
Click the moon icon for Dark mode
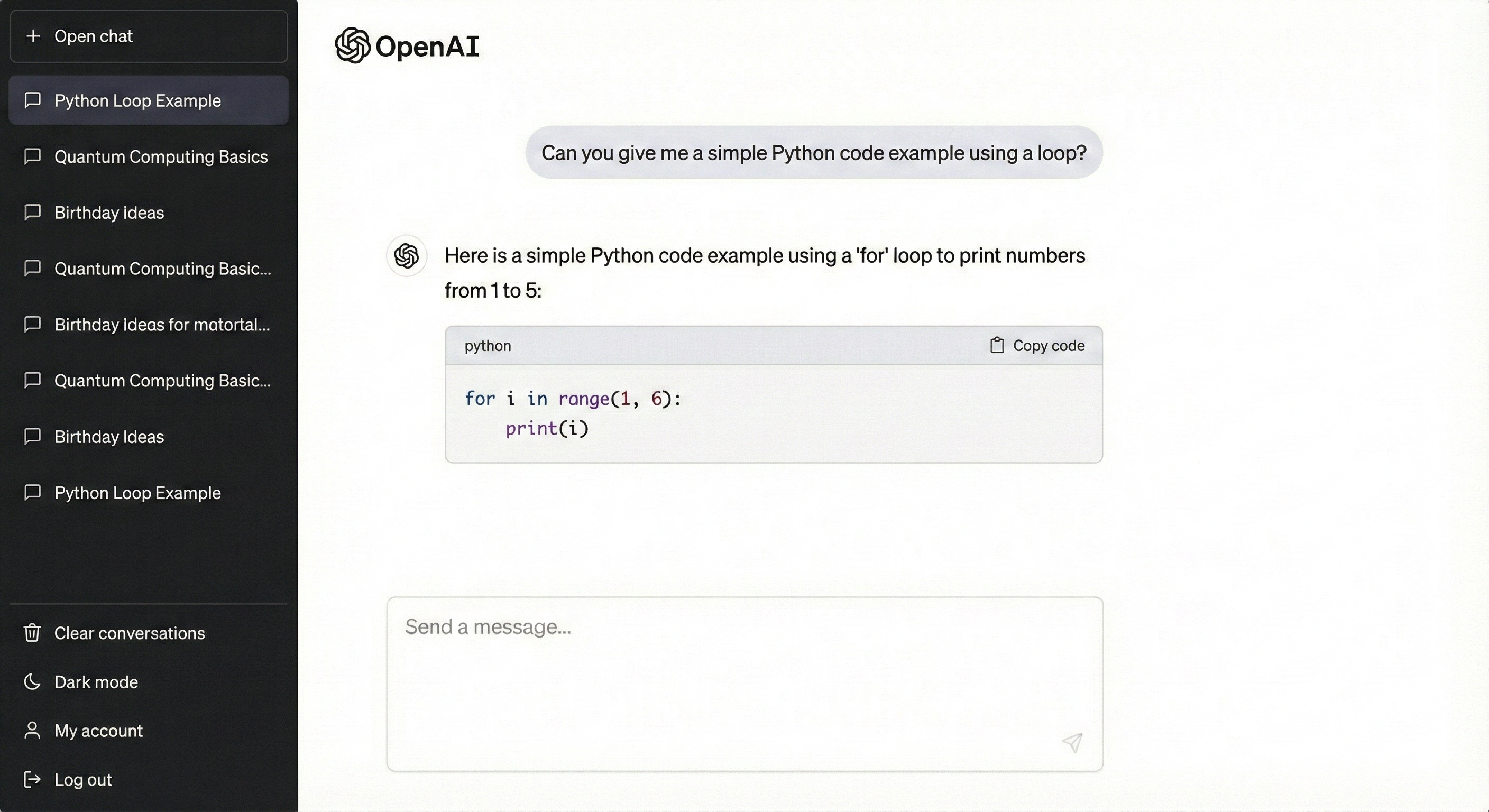[32, 682]
